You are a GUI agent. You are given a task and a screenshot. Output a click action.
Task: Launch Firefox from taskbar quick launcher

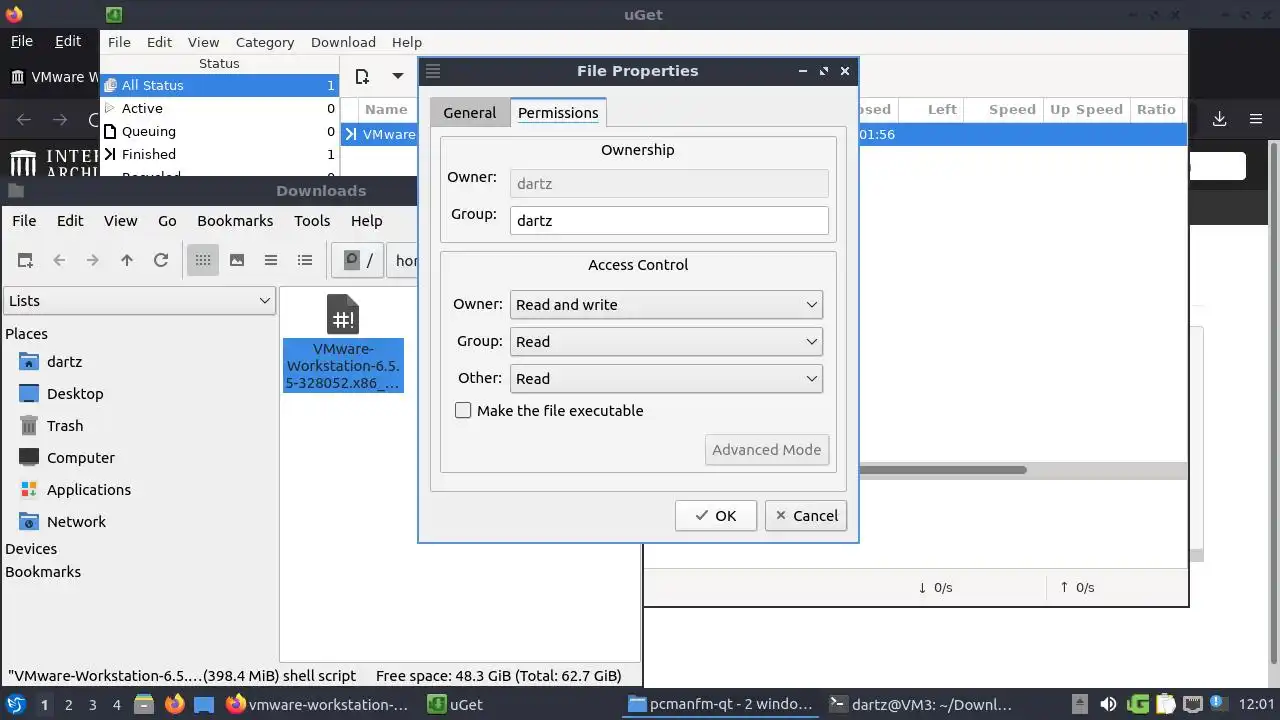click(174, 704)
